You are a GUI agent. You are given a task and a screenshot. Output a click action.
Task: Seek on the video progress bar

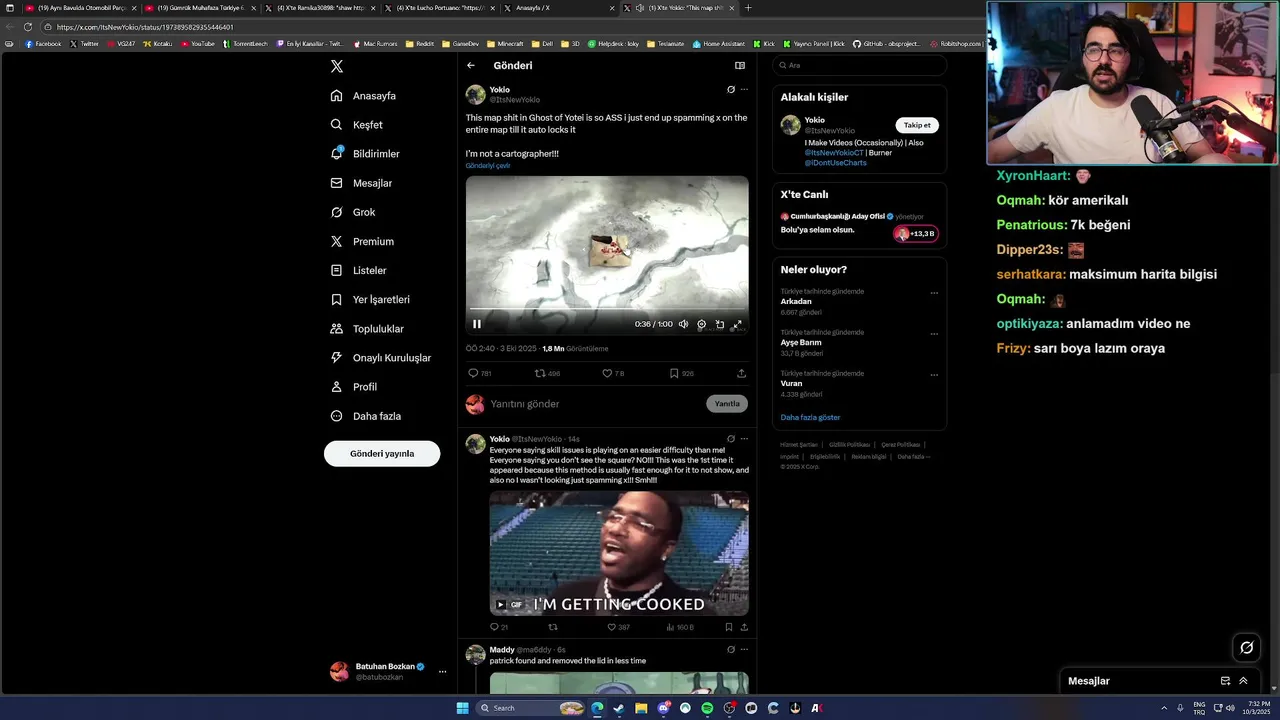point(607,309)
